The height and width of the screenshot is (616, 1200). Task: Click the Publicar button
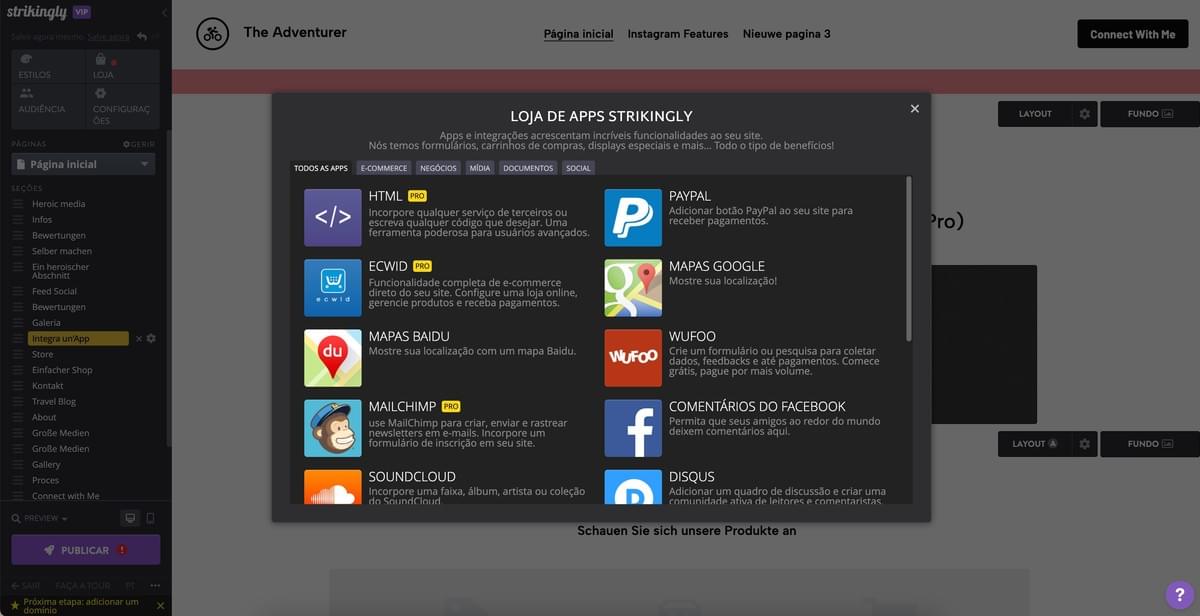point(85,550)
